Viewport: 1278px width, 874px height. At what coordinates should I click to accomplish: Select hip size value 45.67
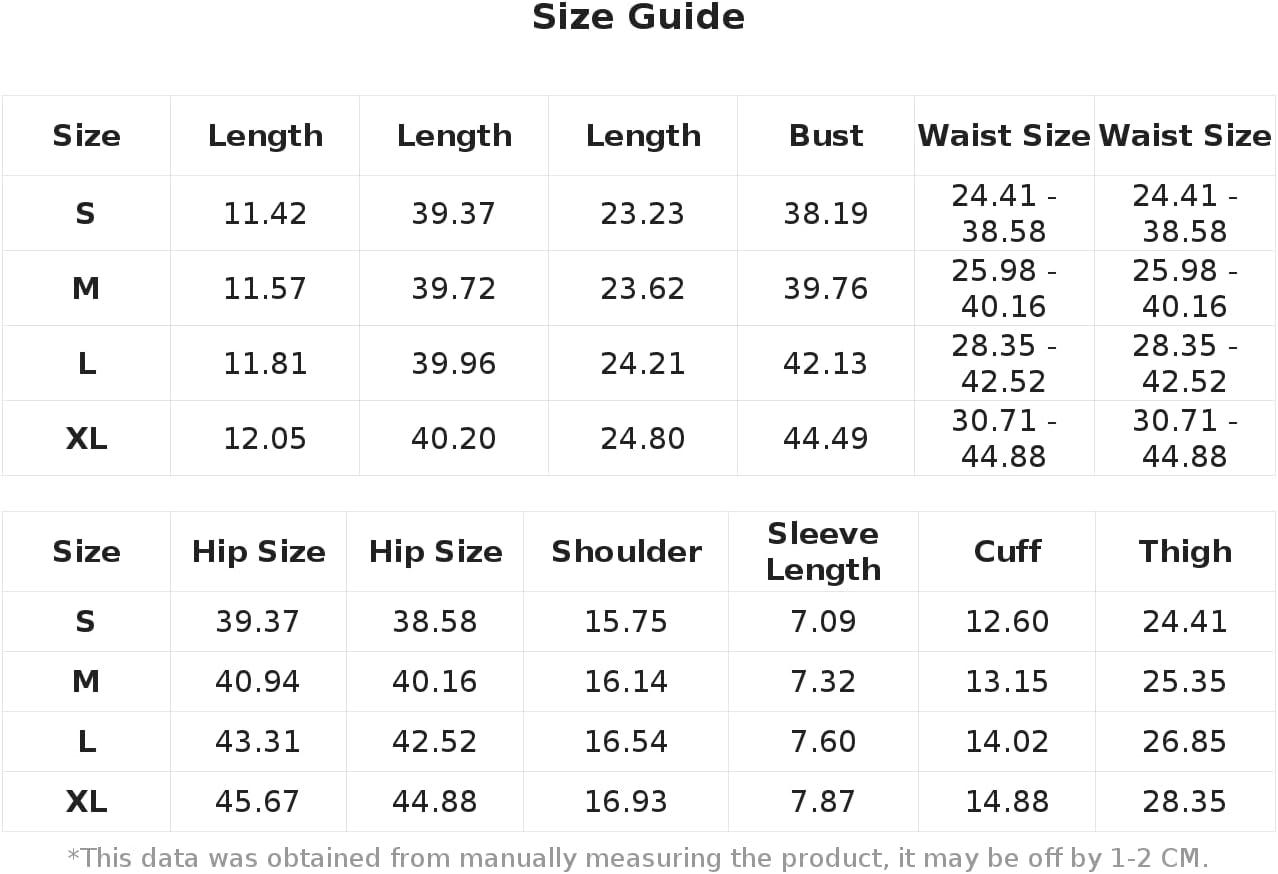point(258,802)
